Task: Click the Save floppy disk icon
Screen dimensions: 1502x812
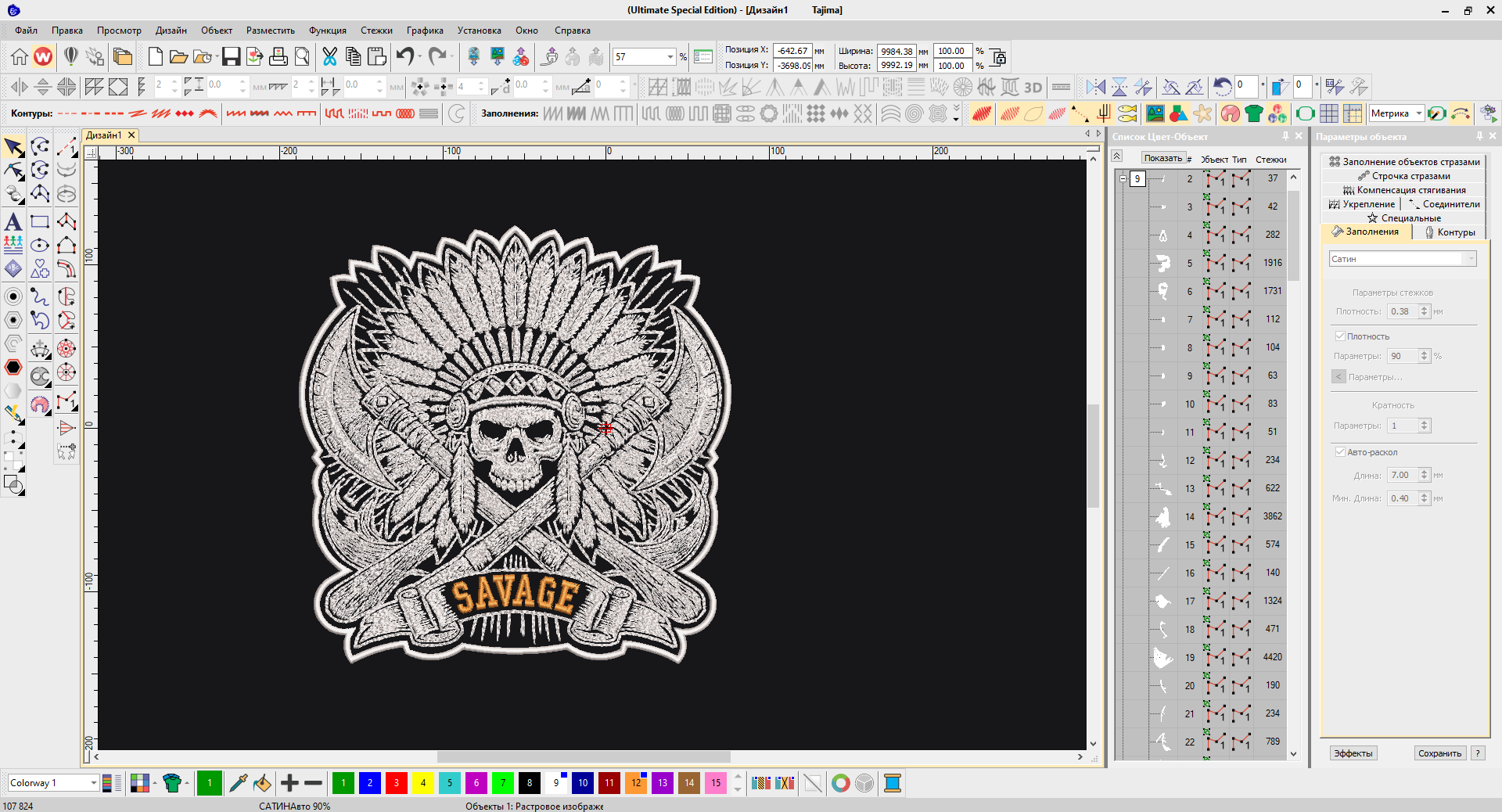Action: point(231,56)
